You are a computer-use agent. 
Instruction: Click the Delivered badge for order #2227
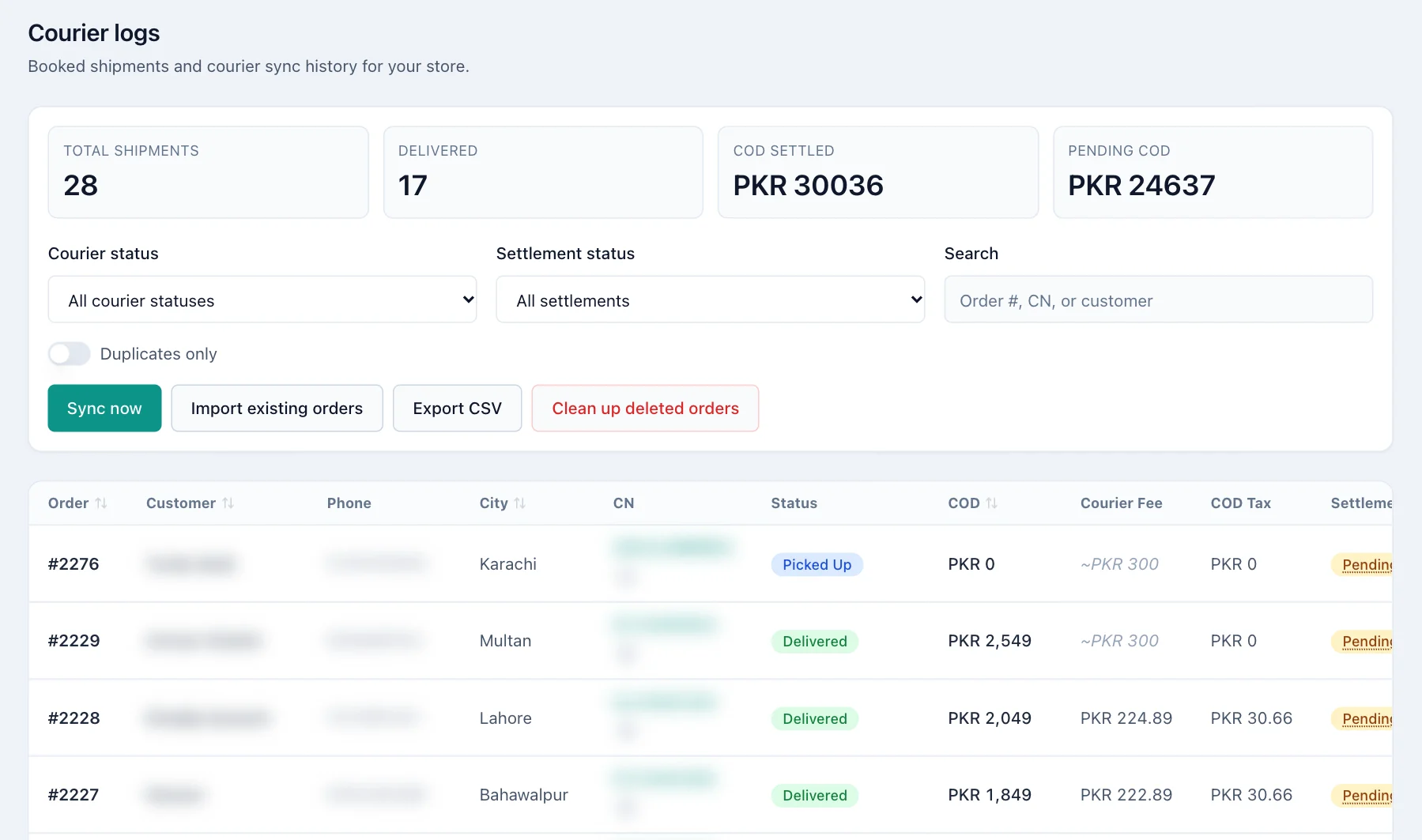[815, 796]
